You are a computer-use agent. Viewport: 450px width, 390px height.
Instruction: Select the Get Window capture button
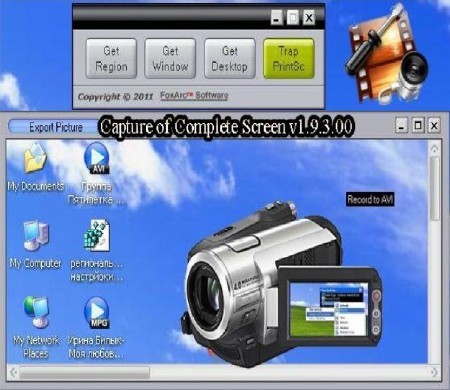170,59
